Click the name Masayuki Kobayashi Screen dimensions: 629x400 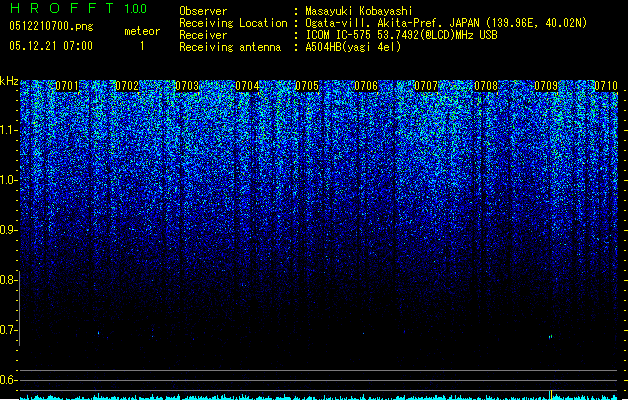click(359, 11)
